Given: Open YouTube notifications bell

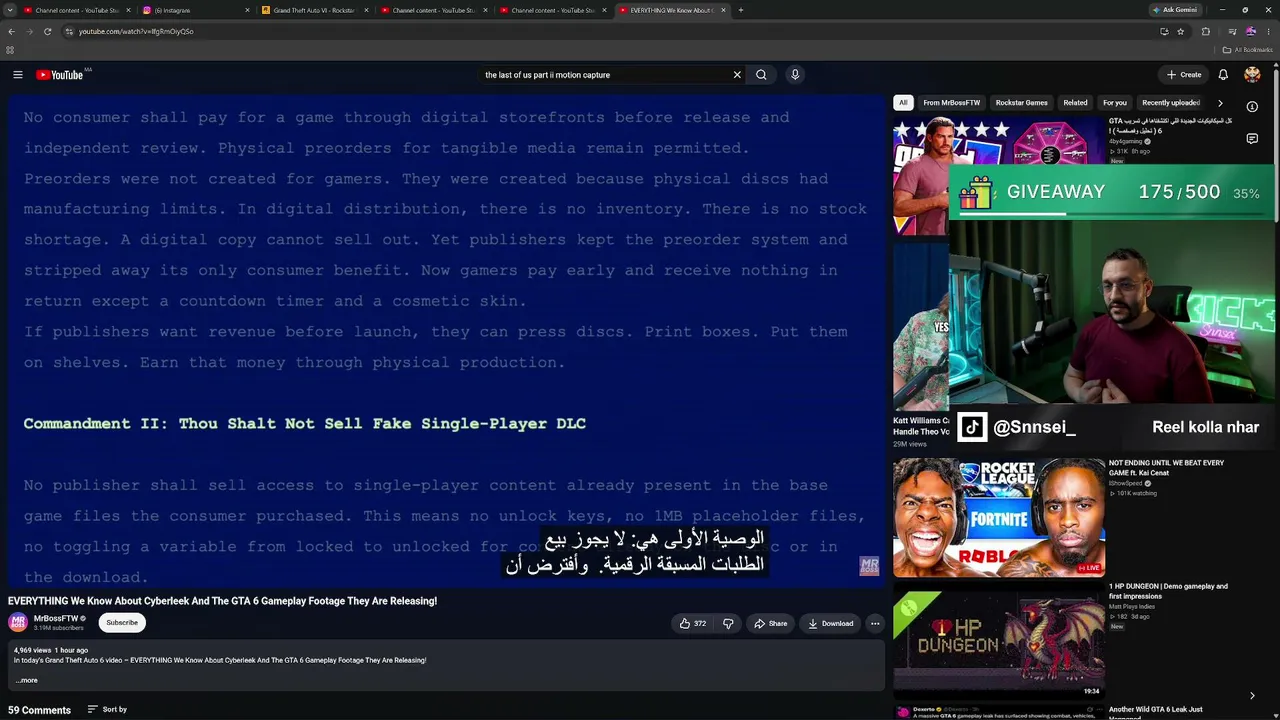Looking at the screenshot, I should click(x=1222, y=75).
